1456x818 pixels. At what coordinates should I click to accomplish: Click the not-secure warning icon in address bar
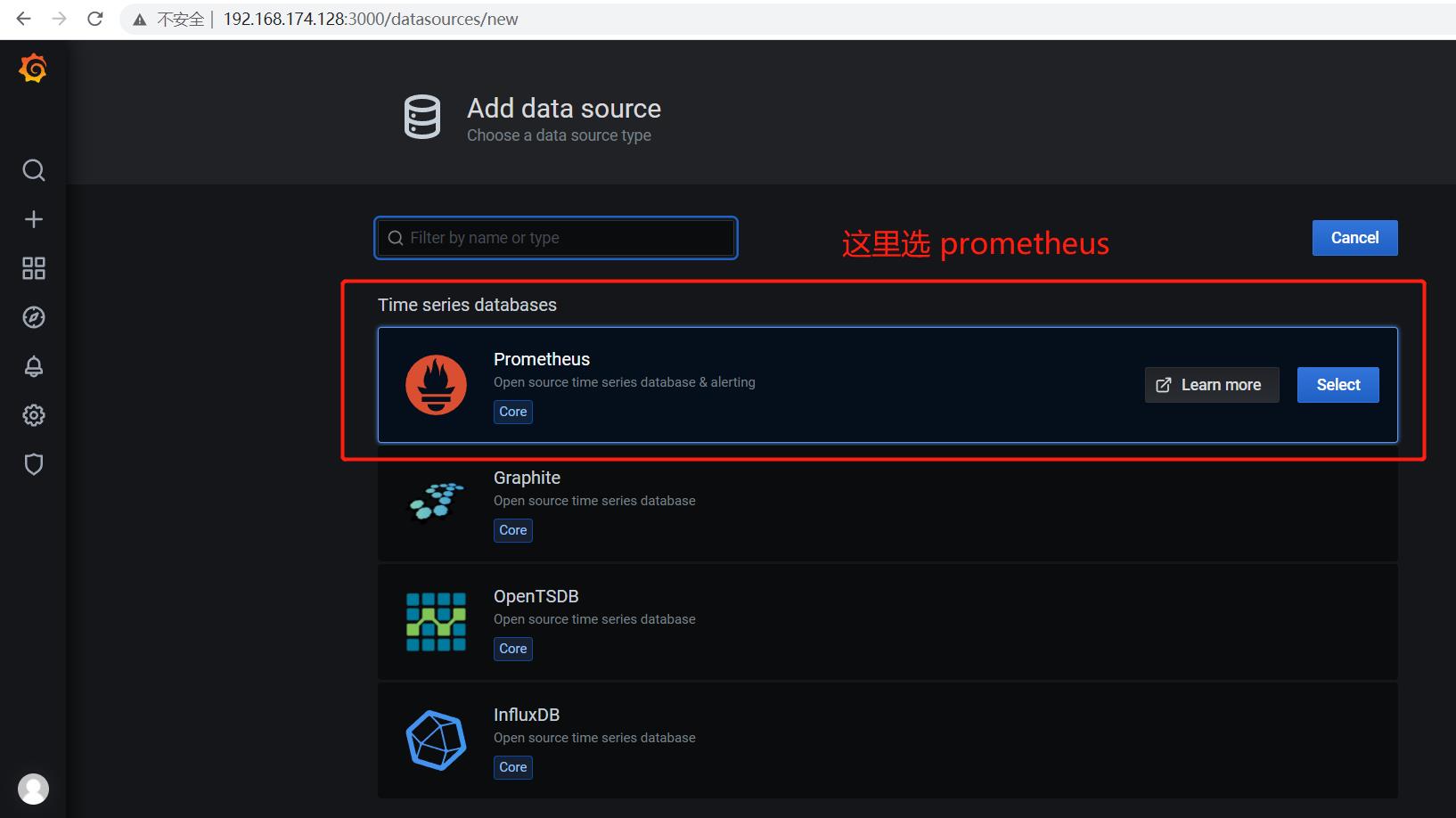pyautogui.click(x=140, y=20)
